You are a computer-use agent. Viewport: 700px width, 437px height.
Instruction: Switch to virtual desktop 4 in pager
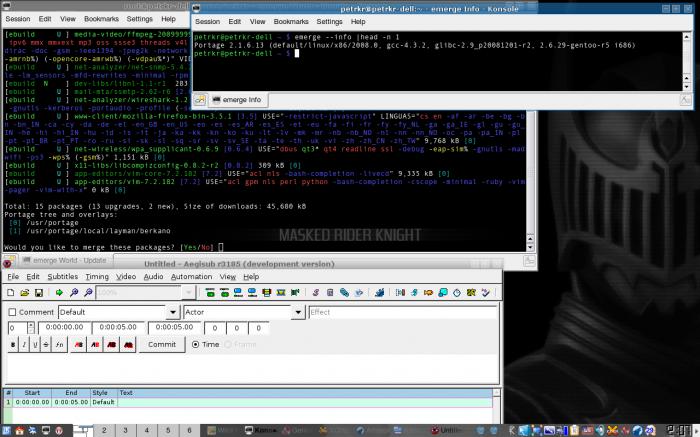(x=146, y=430)
